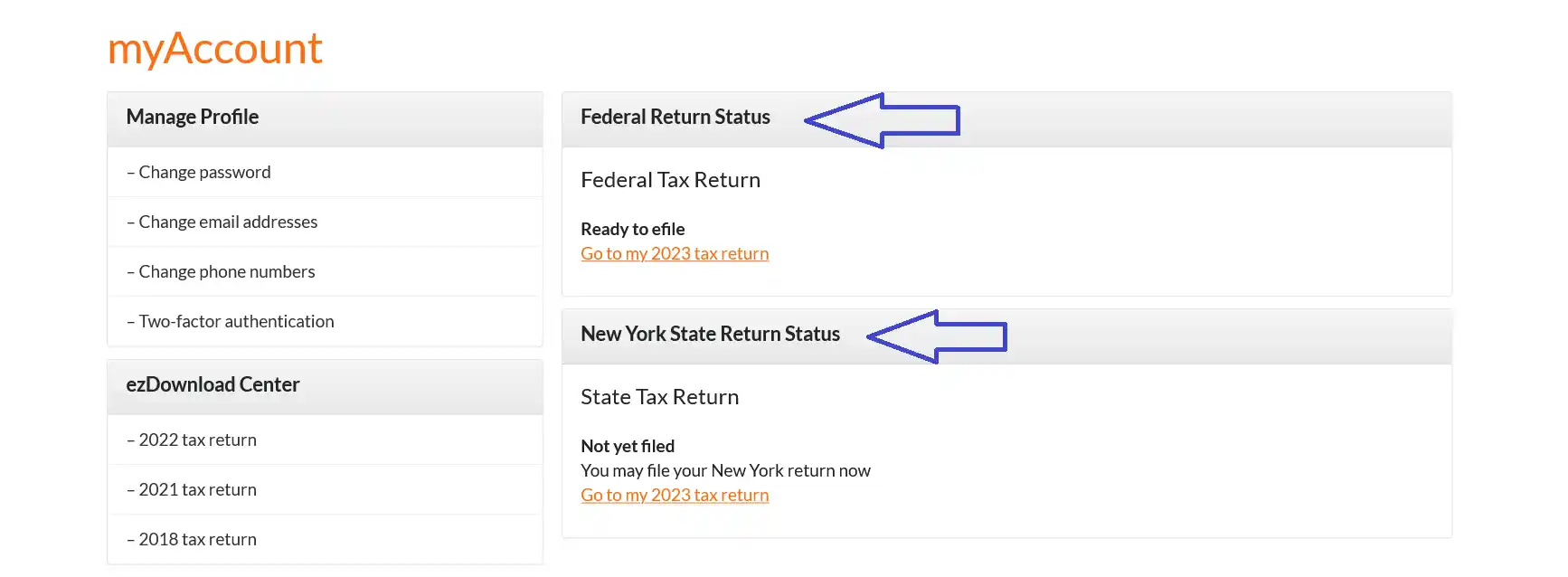The width and height of the screenshot is (1568, 577).
Task: Click the Manage Profile panel header
Action: [193, 118]
